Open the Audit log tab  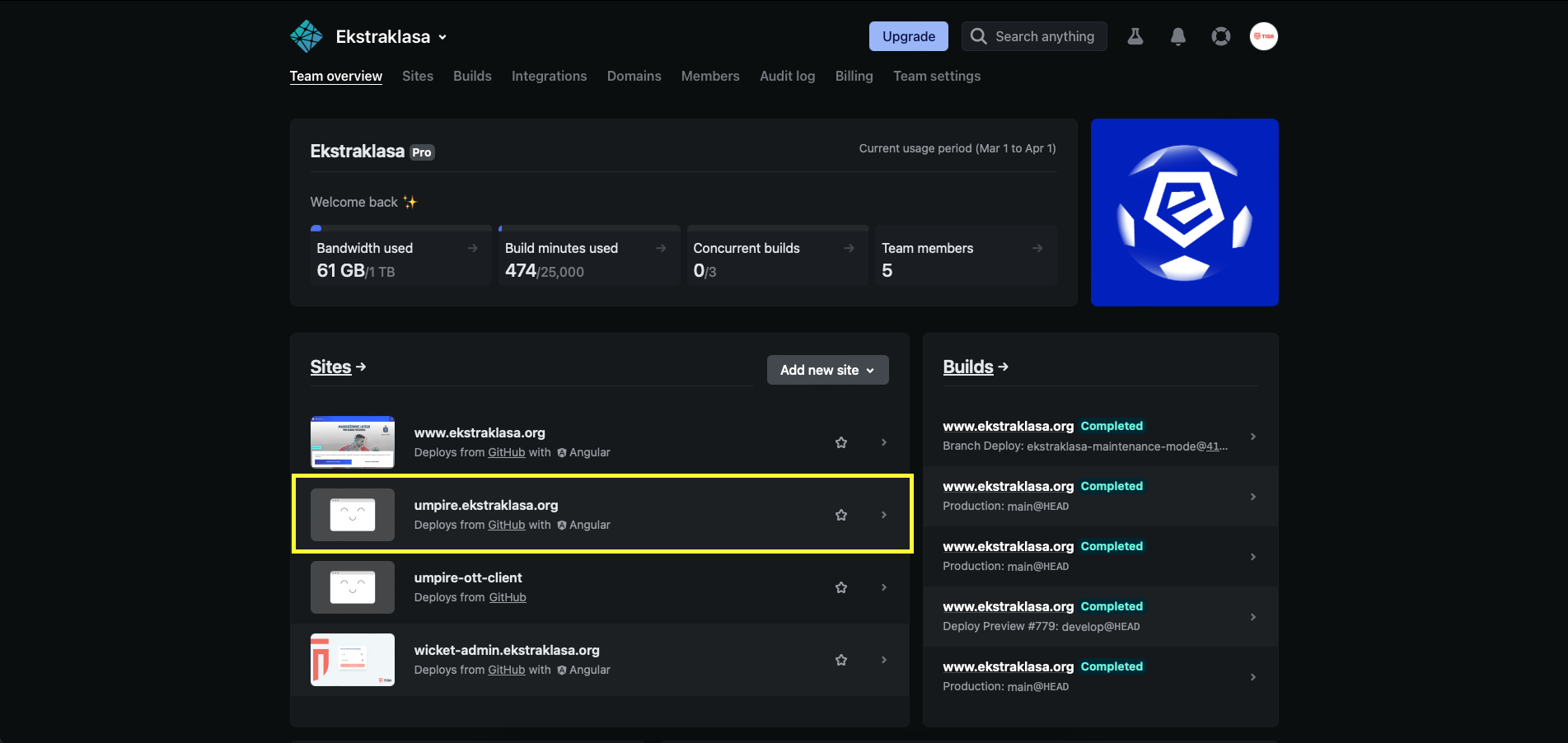click(788, 76)
